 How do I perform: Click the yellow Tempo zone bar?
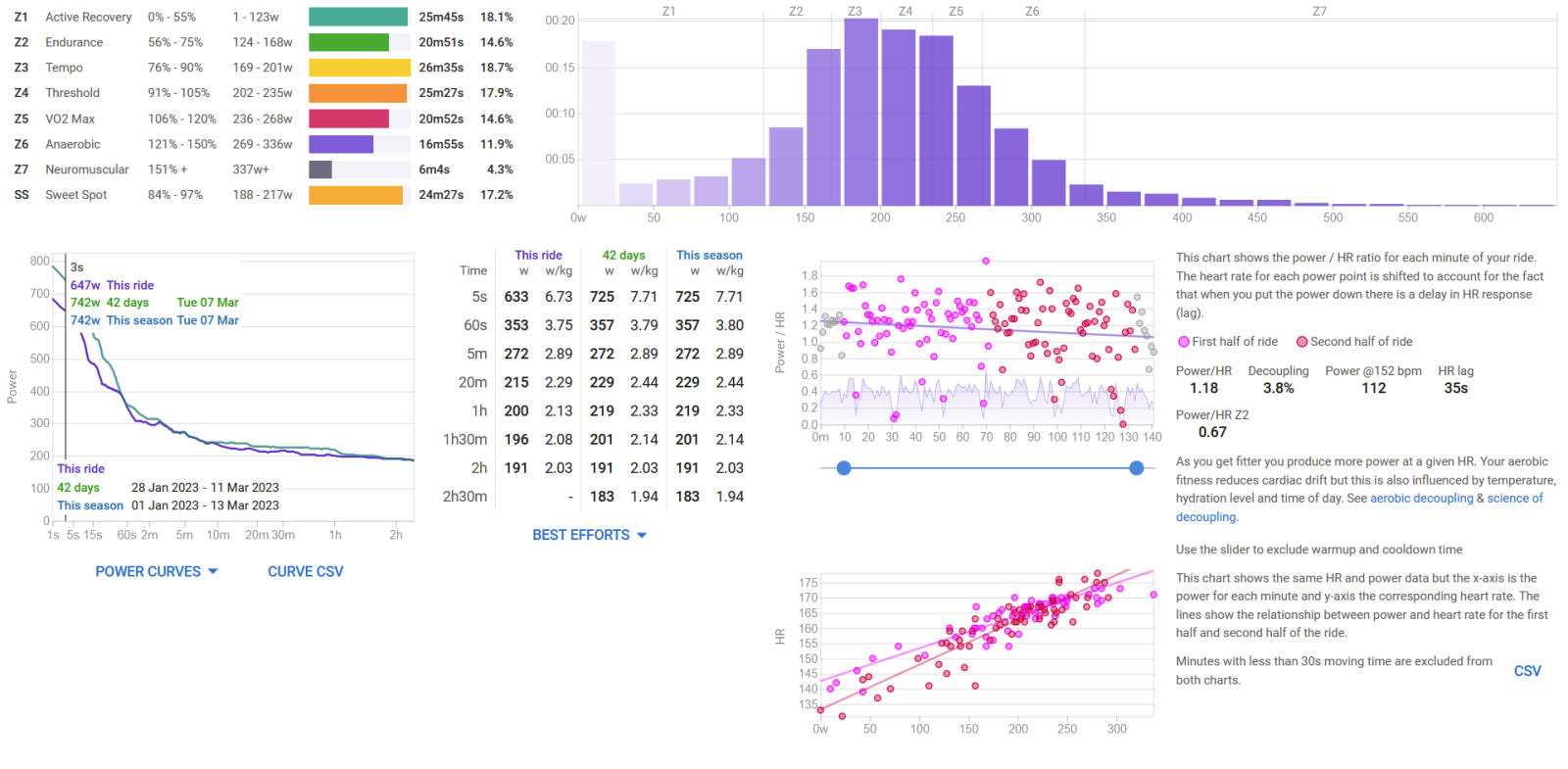tap(359, 68)
